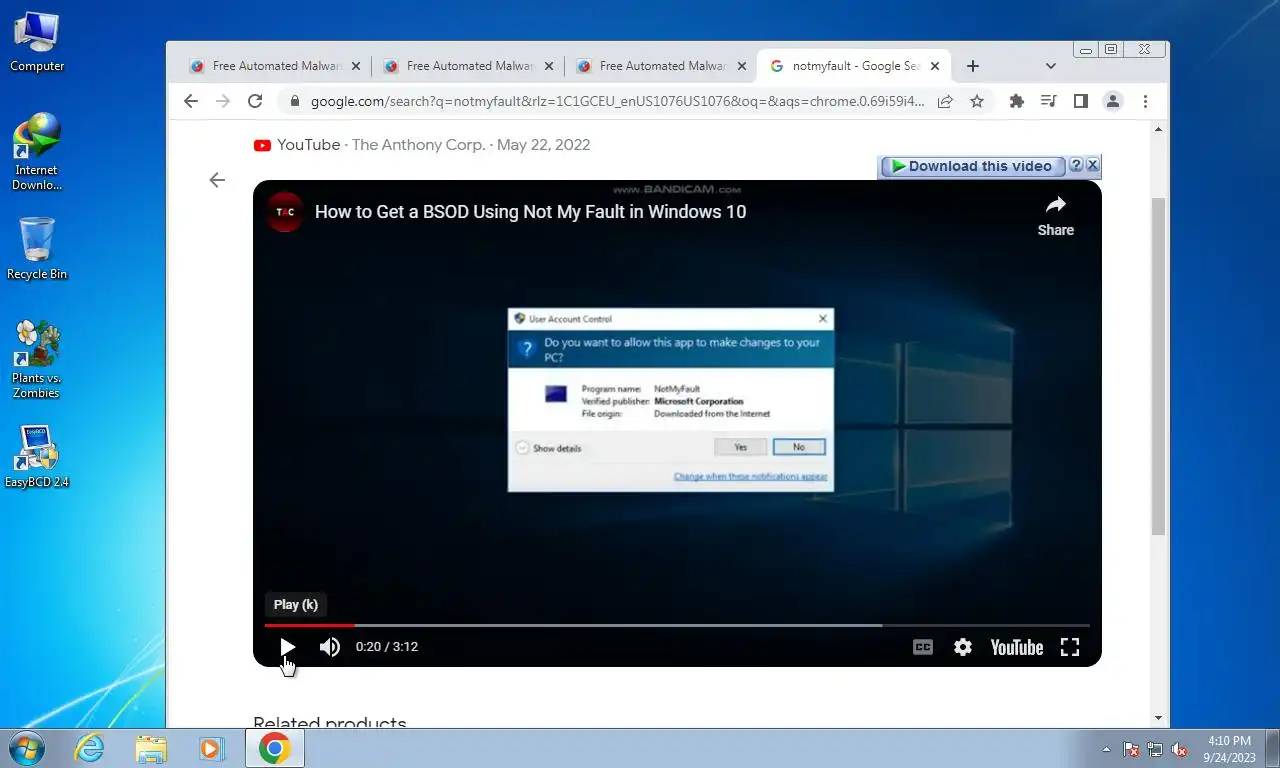Click scrollbar down arrow
1280x768 pixels.
[x=1159, y=718]
